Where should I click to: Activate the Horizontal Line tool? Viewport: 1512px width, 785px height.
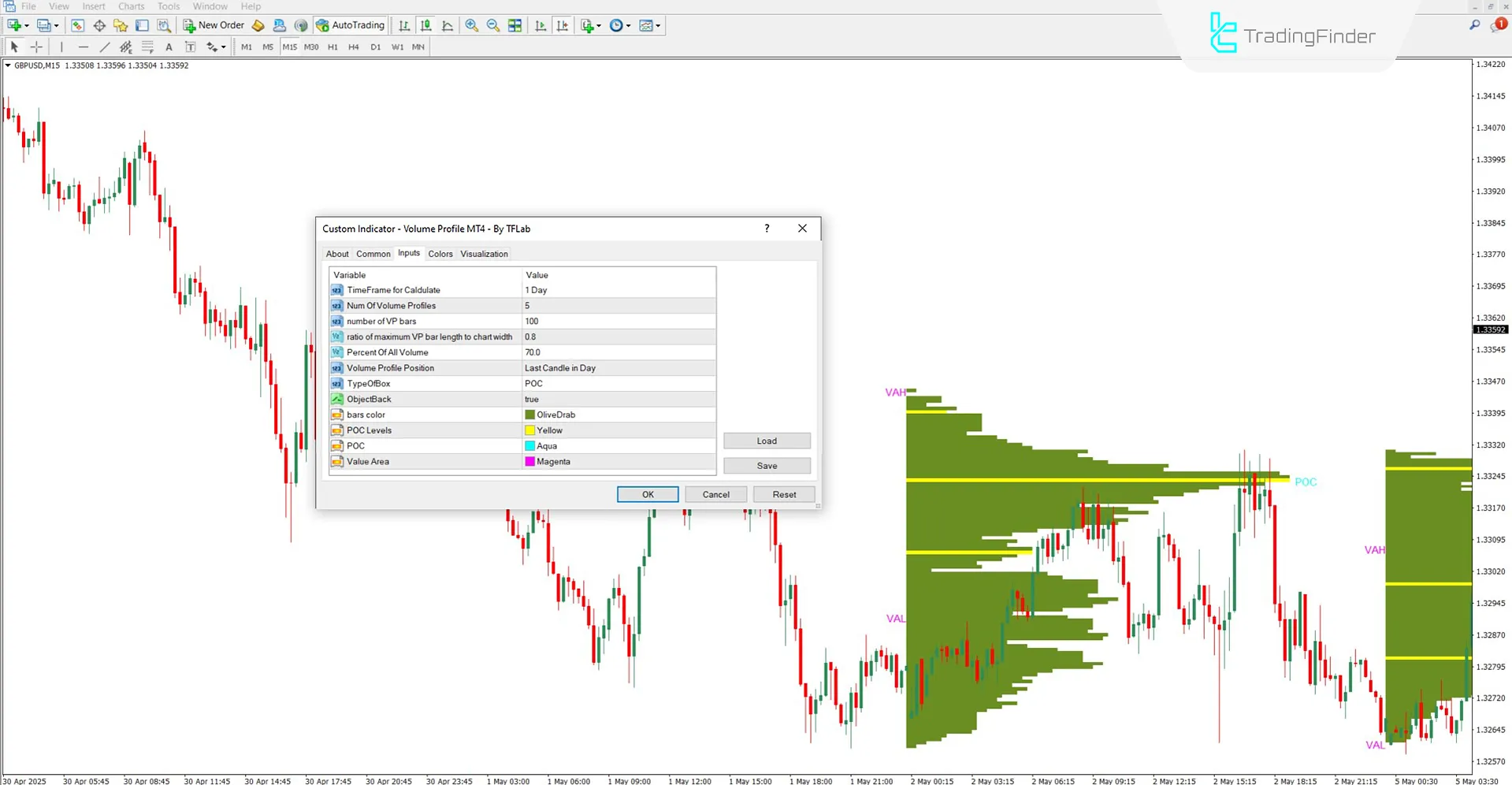(x=84, y=47)
